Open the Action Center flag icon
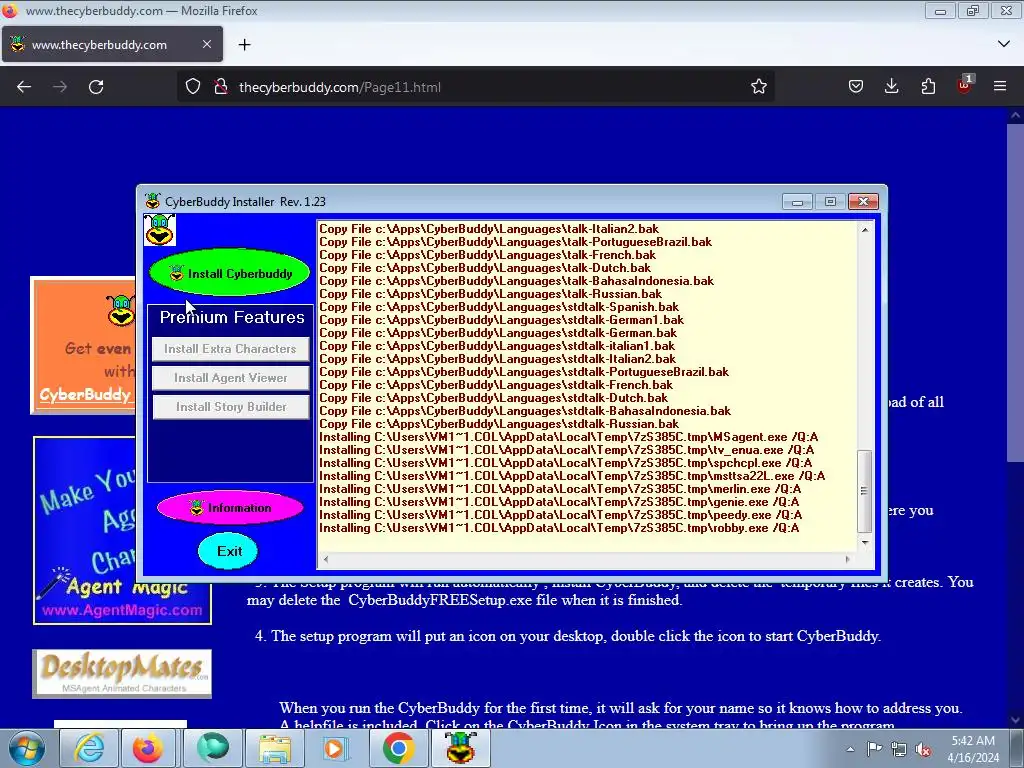The width and height of the screenshot is (1024, 768). click(x=874, y=749)
